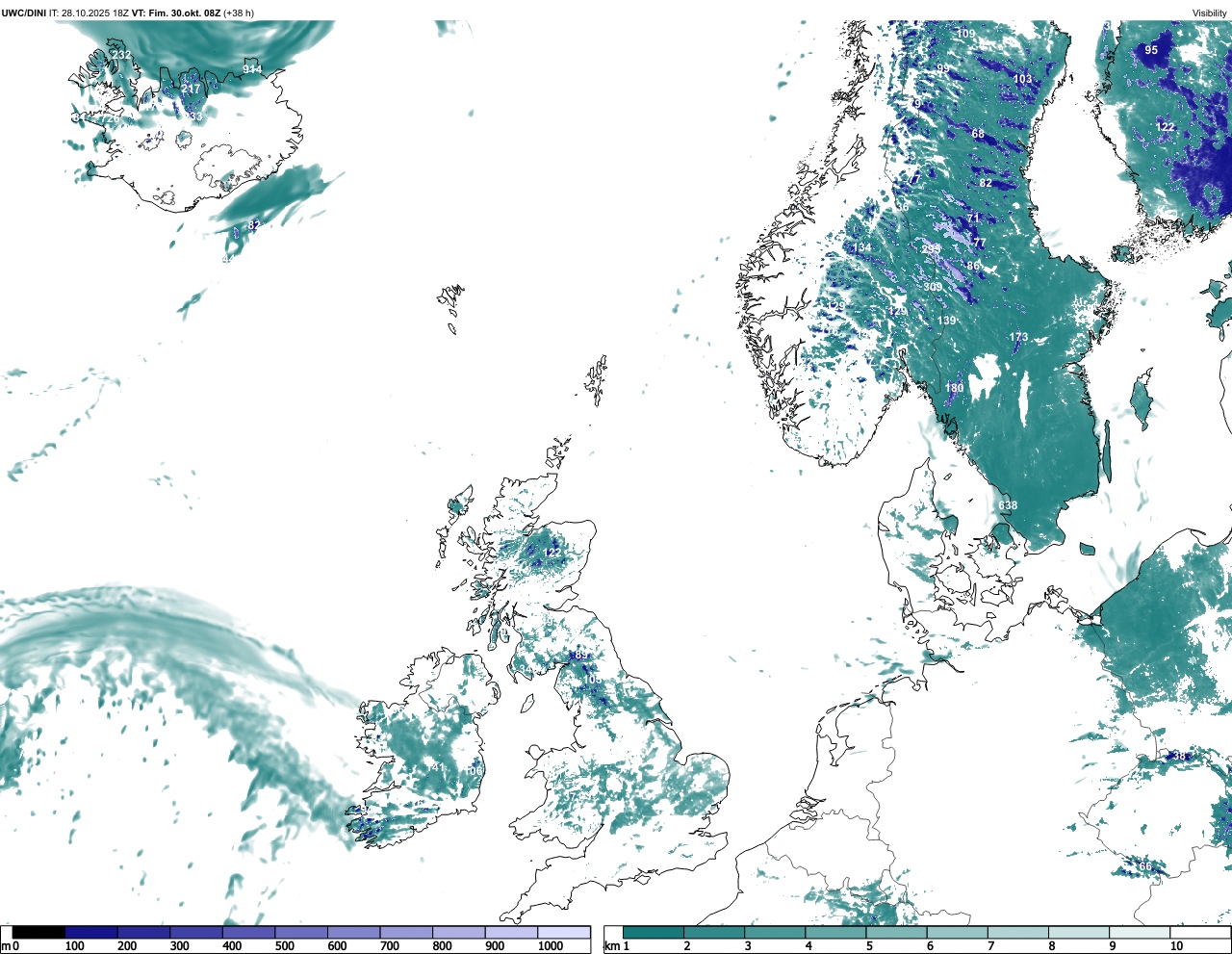The width and height of the screenshot is (1232, 954).
Task: Click the '500' tick on the metre scale
Action: point(285,946)
